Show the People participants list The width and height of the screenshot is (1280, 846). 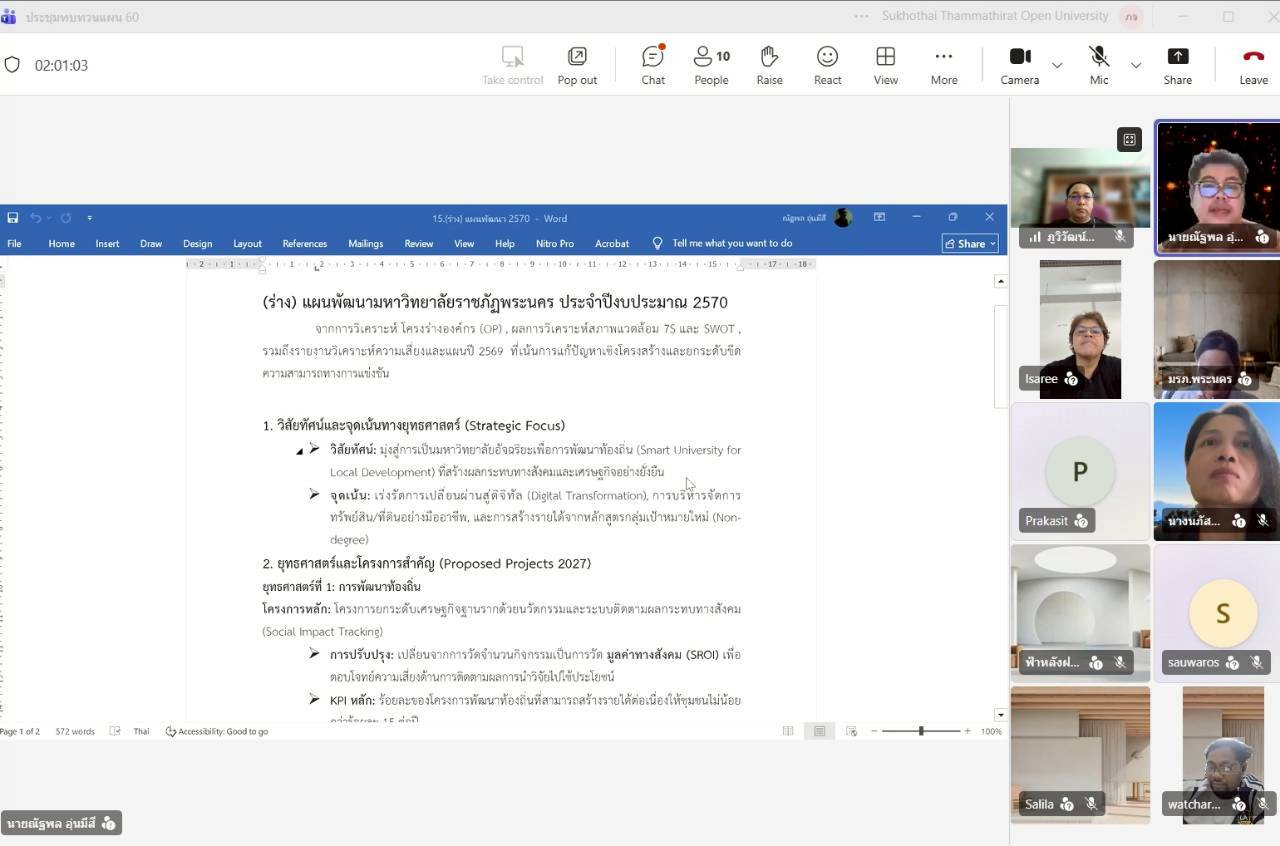click(711, 65)
